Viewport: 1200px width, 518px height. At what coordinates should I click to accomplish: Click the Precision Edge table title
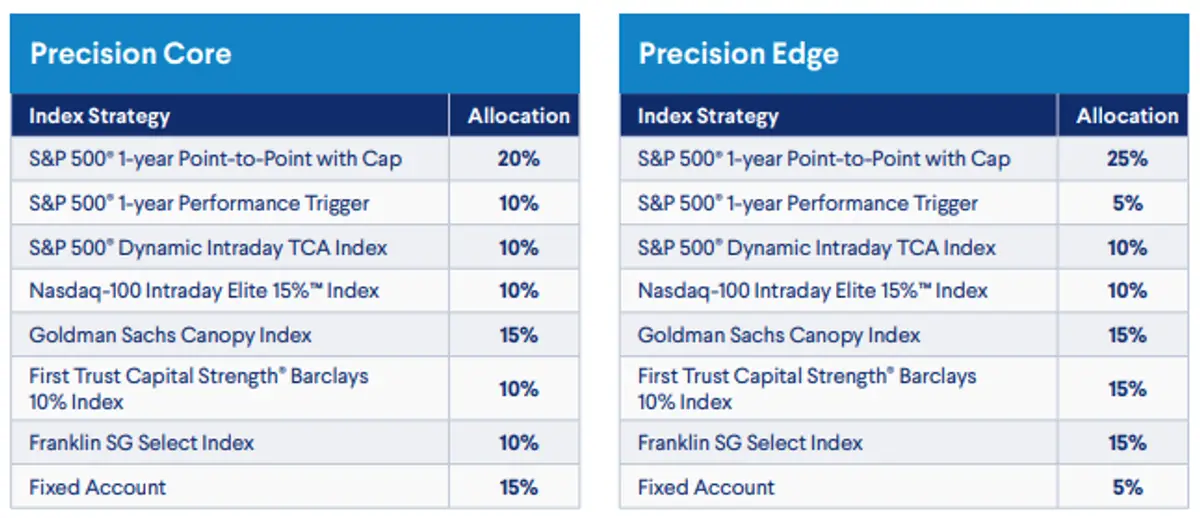738,54
